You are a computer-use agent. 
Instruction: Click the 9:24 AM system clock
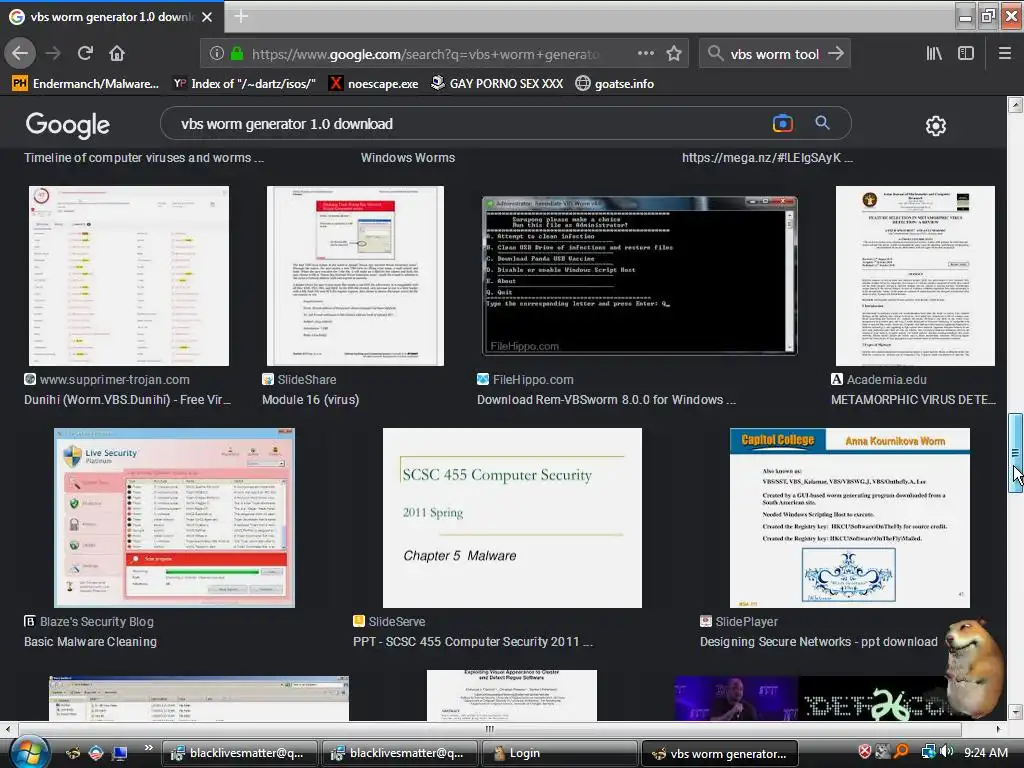tap(986, 752)
